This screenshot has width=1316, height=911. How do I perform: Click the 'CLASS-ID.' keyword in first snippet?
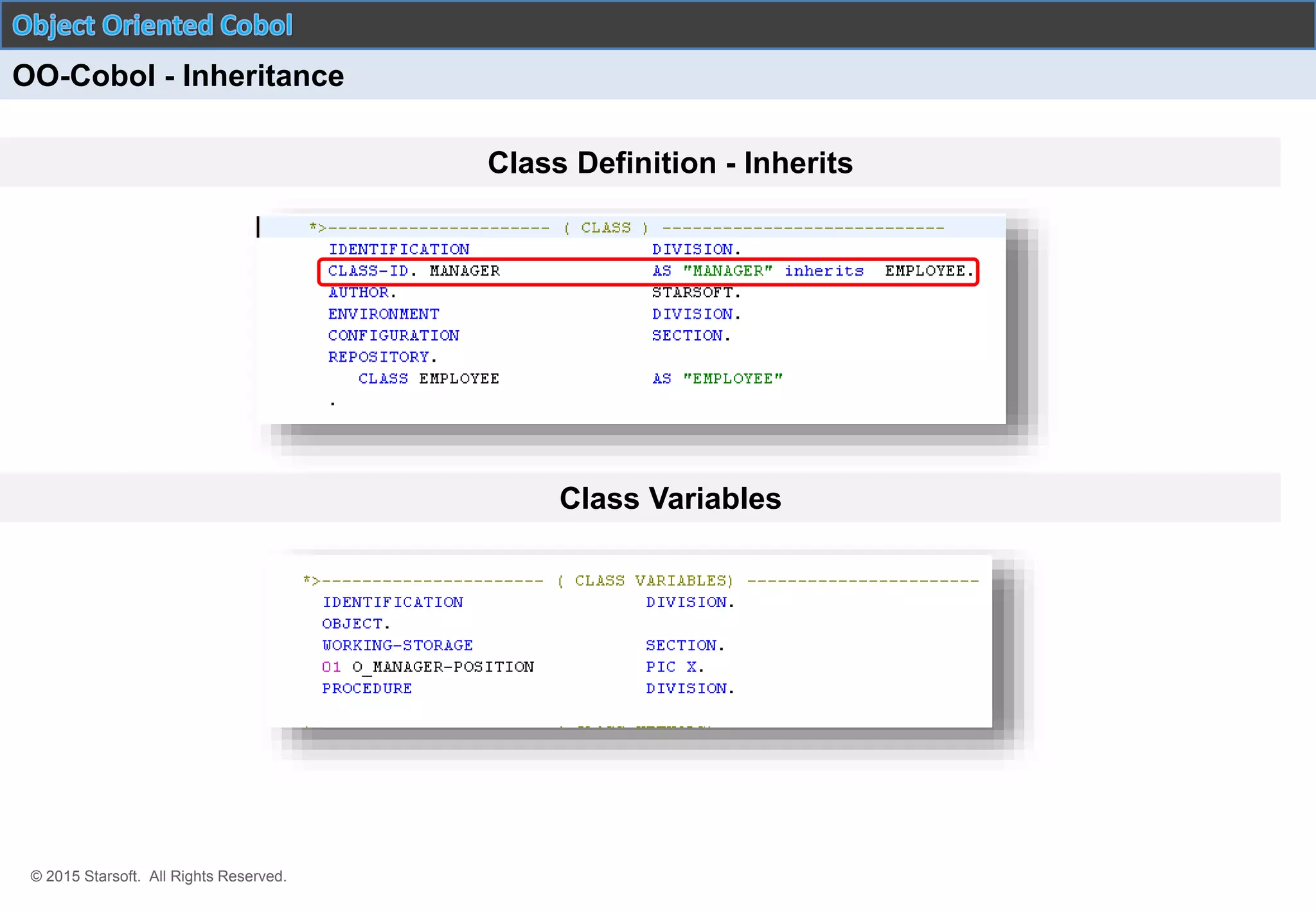pos(373,271)
